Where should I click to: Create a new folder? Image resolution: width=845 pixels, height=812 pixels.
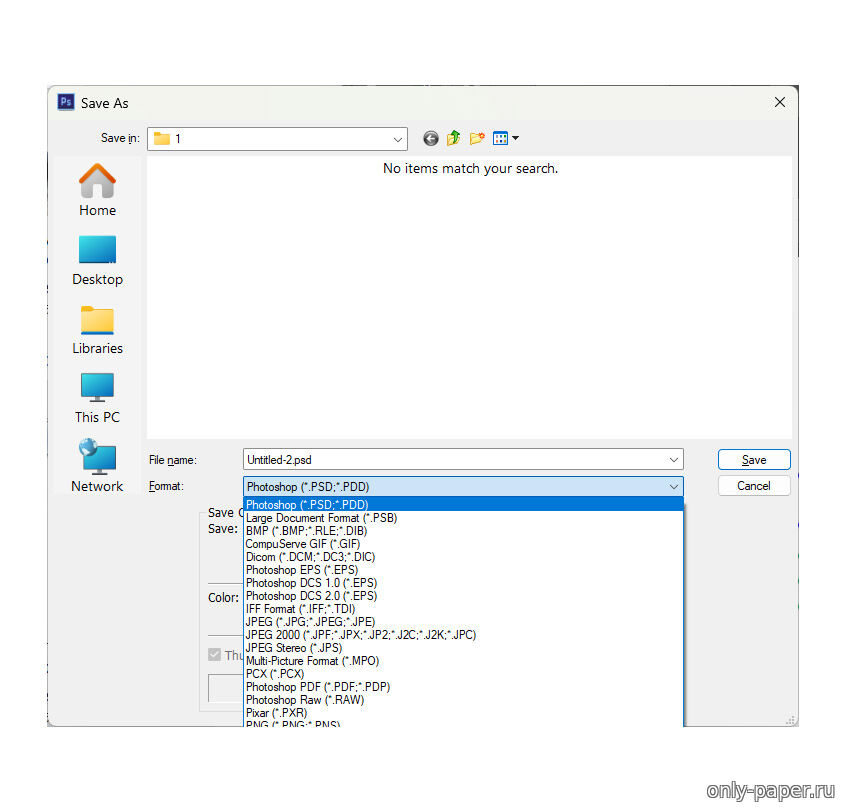pyautogui.click(x=476, y=138)
